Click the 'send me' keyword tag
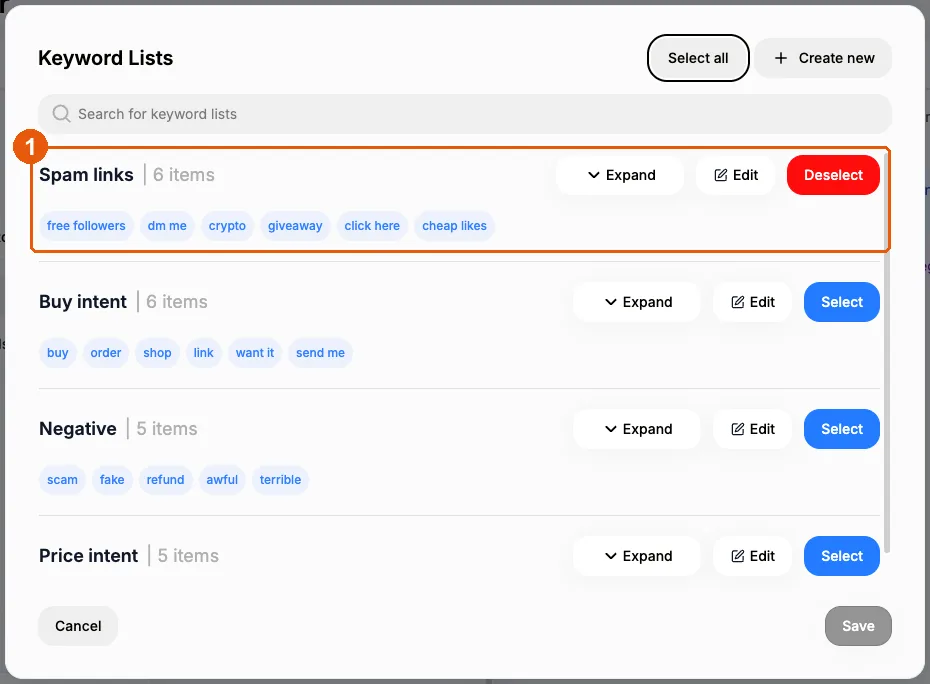 tap(320, 353)
